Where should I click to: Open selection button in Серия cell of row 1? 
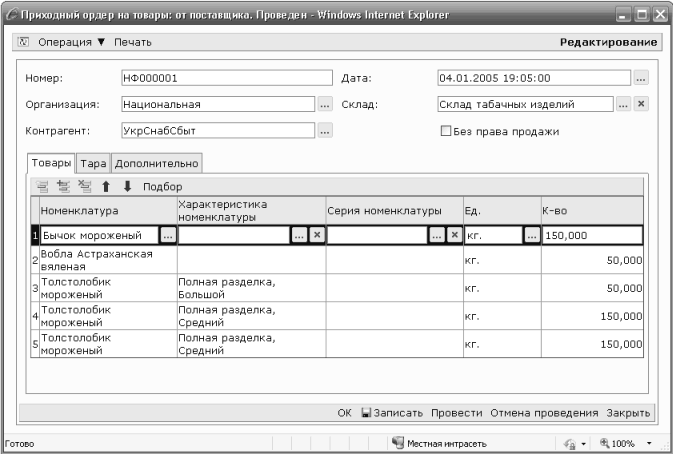tap(437, 235)
